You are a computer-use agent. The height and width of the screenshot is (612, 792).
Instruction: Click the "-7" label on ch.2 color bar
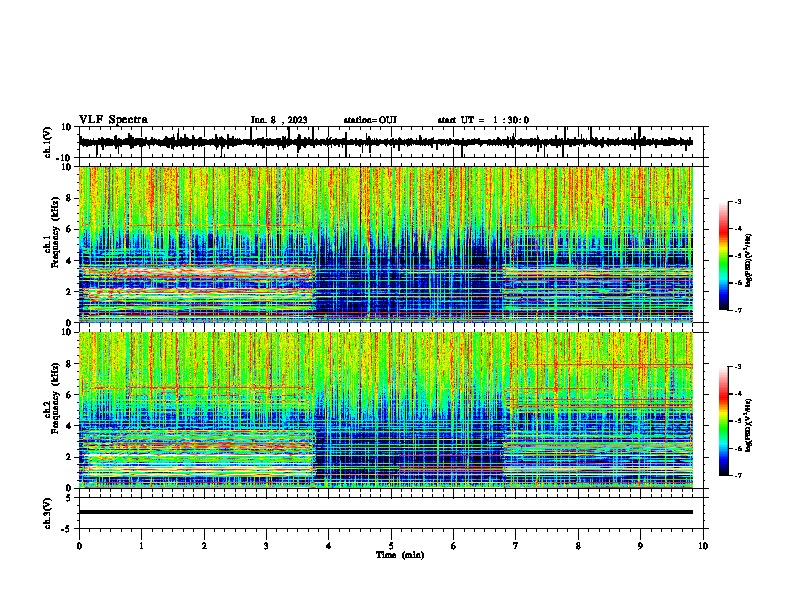pos(737,476)
